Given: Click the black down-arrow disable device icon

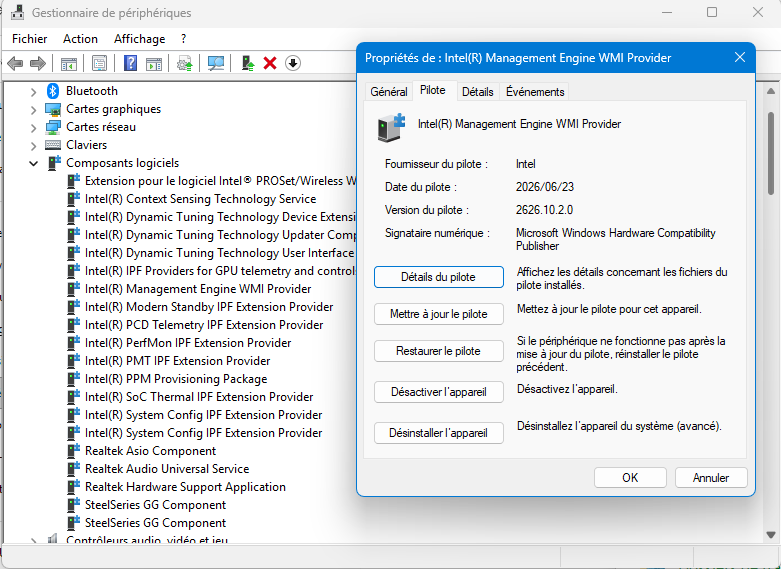Looking at the screenshot, I should [293, 63].
